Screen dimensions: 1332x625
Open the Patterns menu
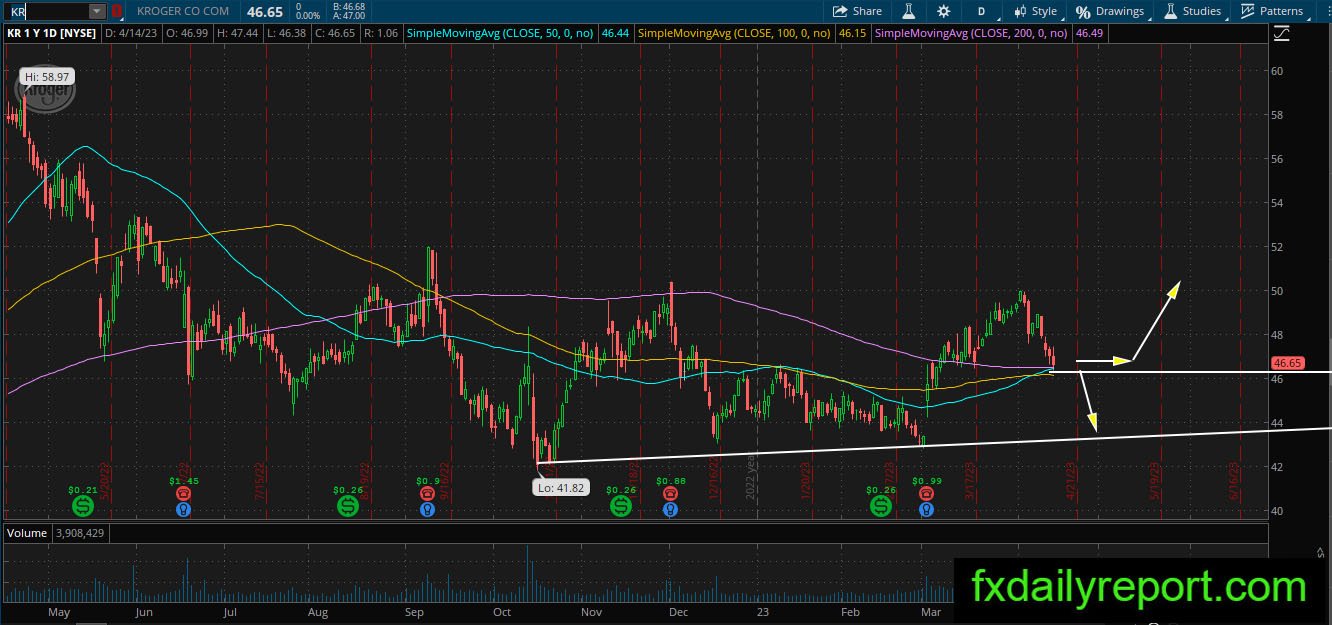(1272, 11)
